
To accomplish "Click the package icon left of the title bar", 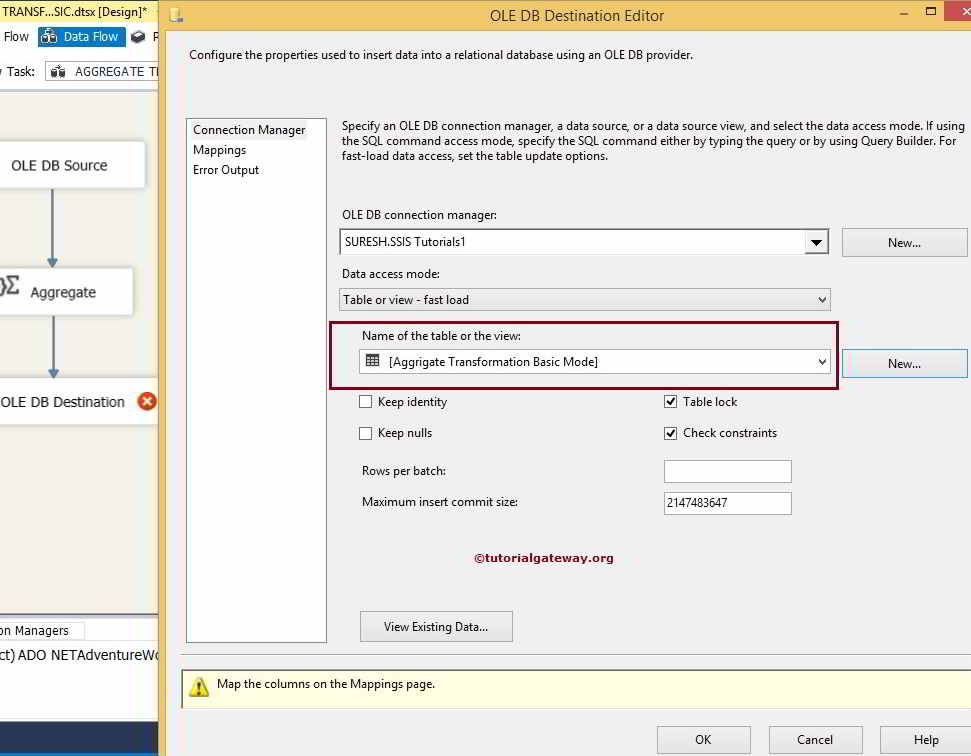I will (x=175, y=15).
